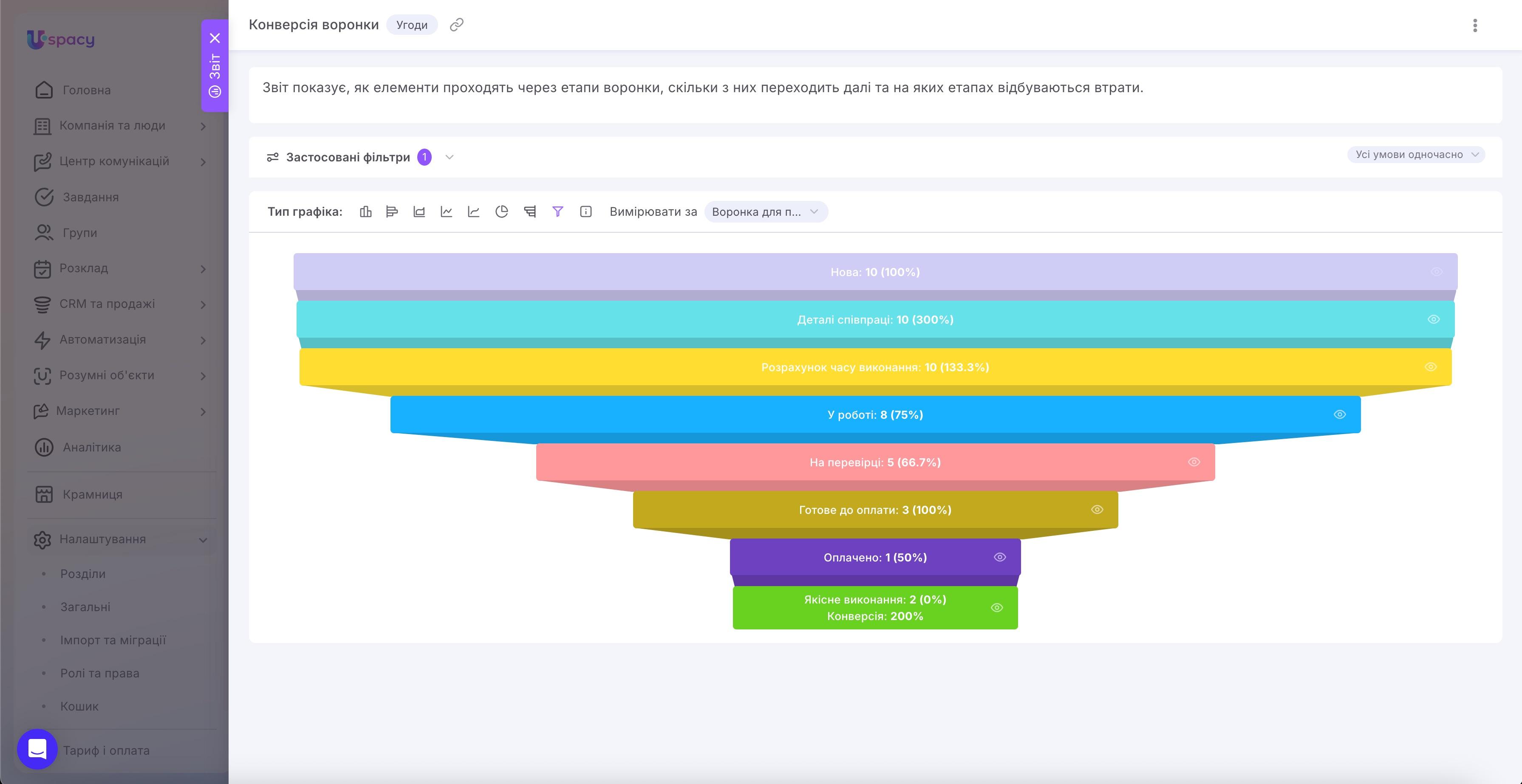This screenshot has height=784, width=1522.
Task: Open the 'Тариф і оплата' link
Action: pos(106,750)
